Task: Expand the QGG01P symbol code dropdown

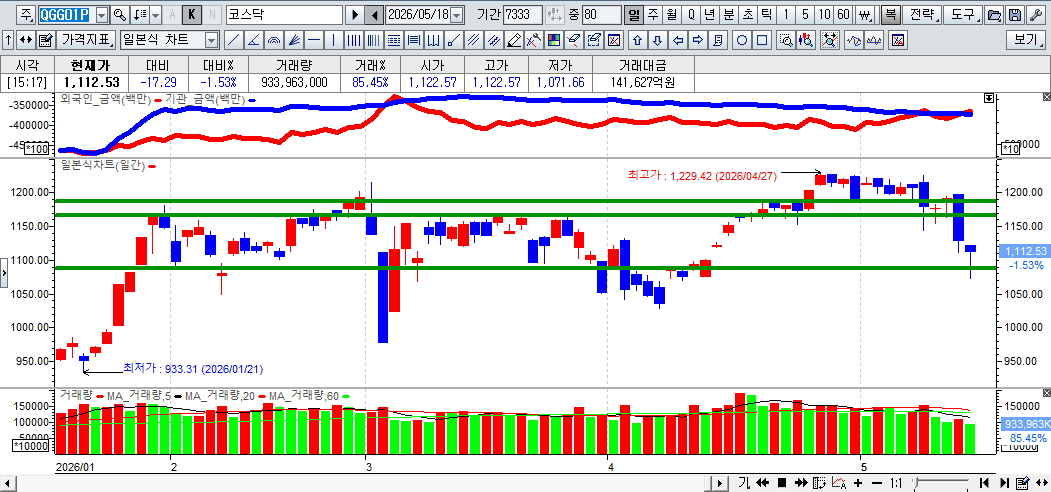Action: pos(102,14)
